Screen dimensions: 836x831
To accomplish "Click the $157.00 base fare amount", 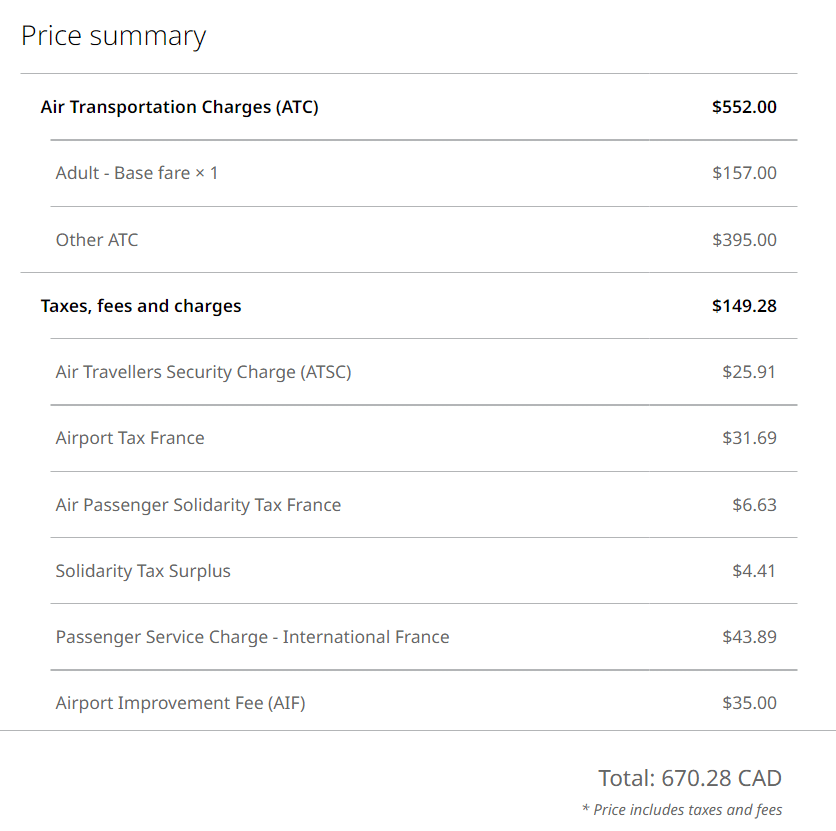I will (x=744, y=173).
